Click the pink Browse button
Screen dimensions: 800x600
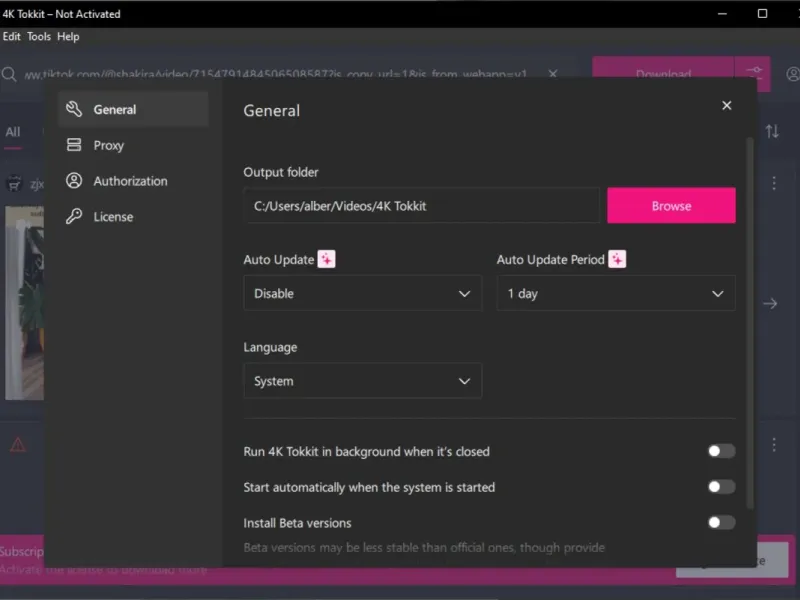(x=671, y=206)
